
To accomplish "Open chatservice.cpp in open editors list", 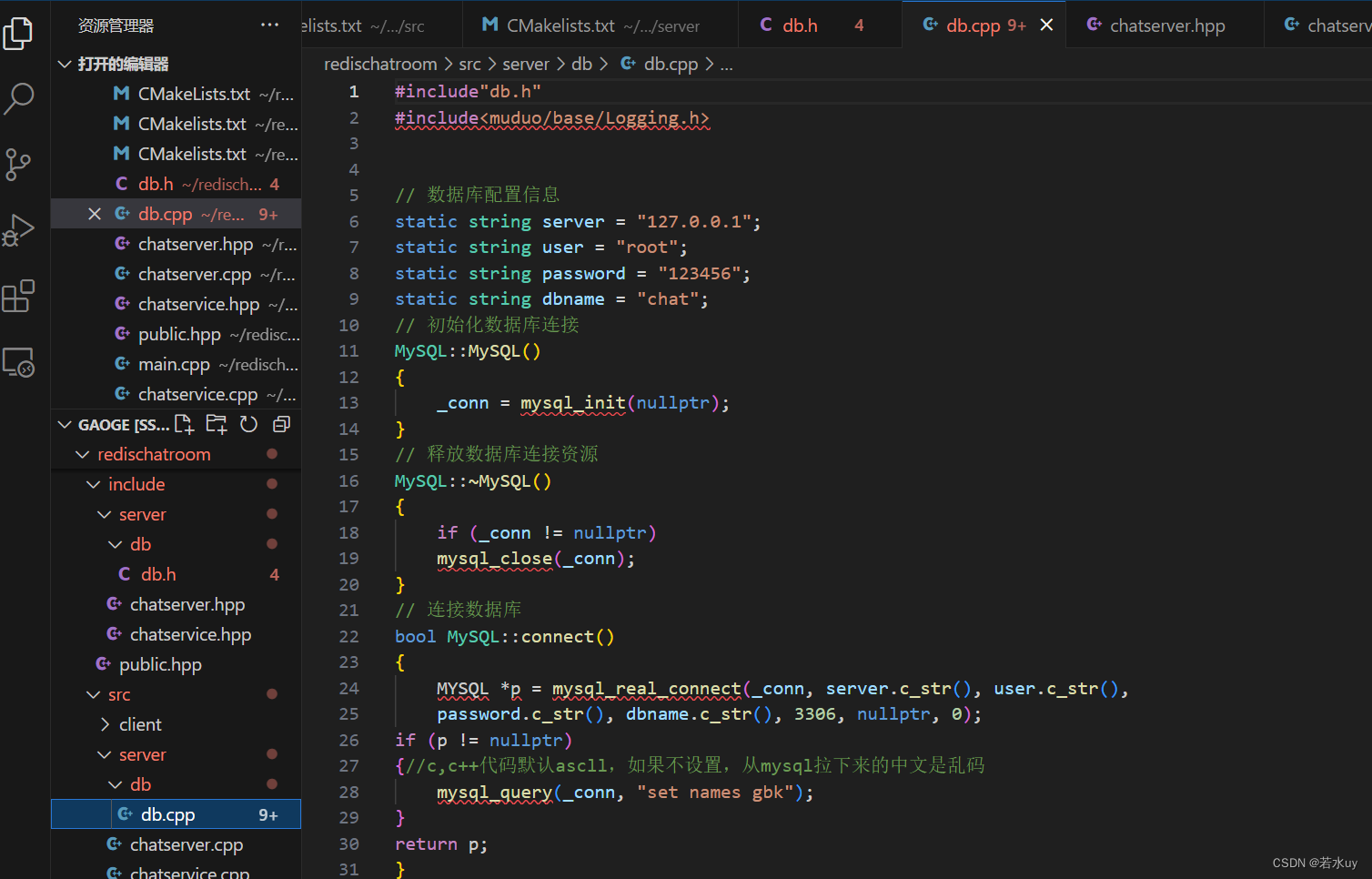I will pos(176,394).
